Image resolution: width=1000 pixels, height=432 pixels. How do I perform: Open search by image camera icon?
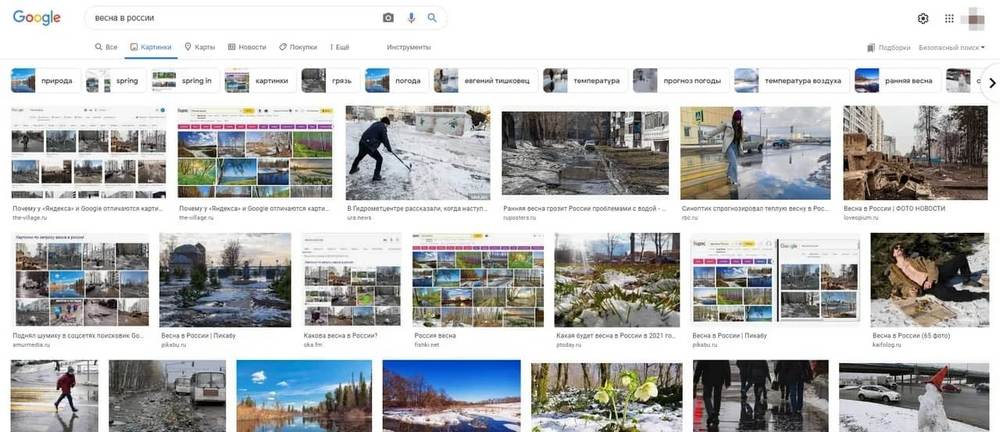[x=388, y=18]
